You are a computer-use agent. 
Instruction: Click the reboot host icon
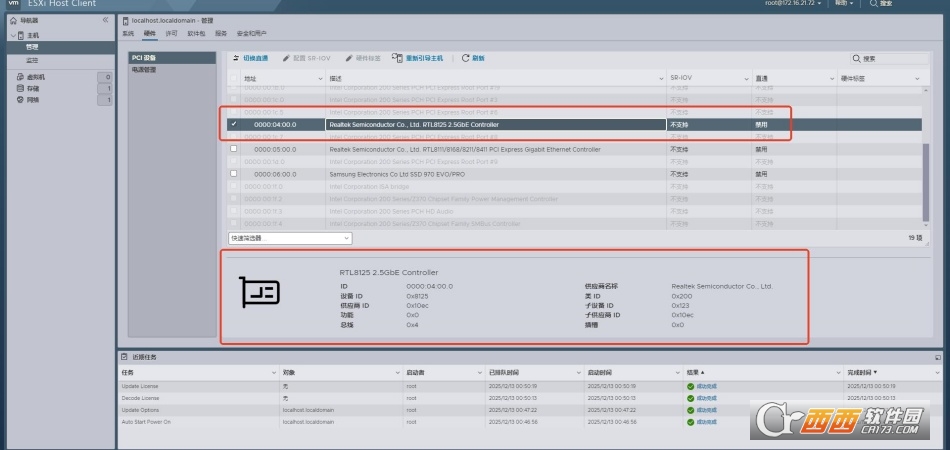coord(397,58)
